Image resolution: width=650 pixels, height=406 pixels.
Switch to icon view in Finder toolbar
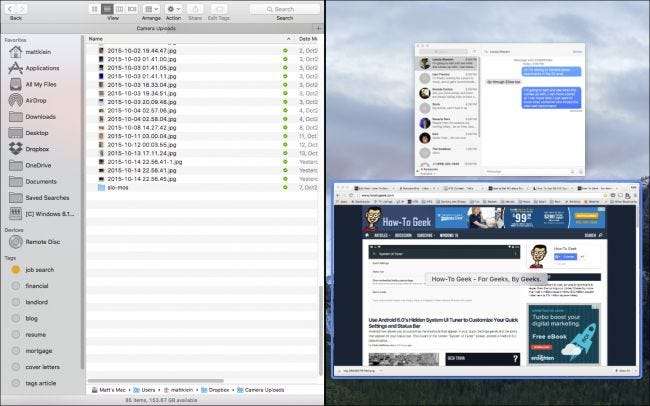[x=94, y=8]
